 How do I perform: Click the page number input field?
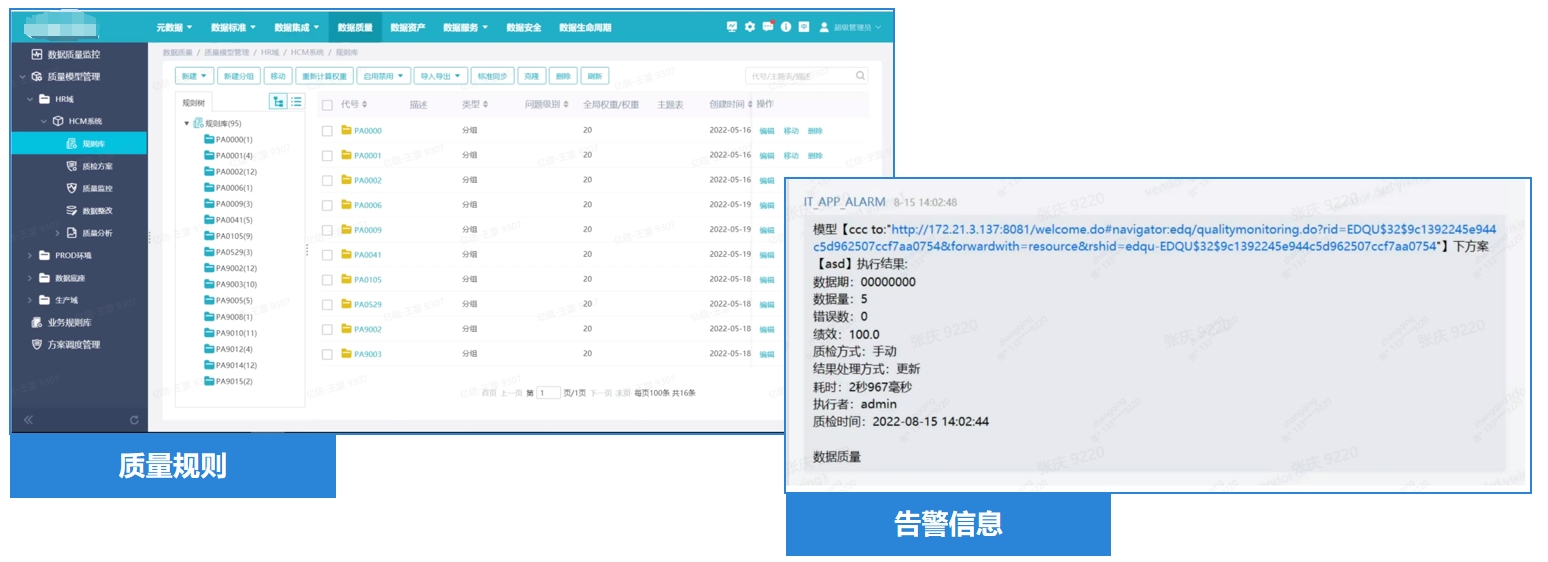[548, 394]
